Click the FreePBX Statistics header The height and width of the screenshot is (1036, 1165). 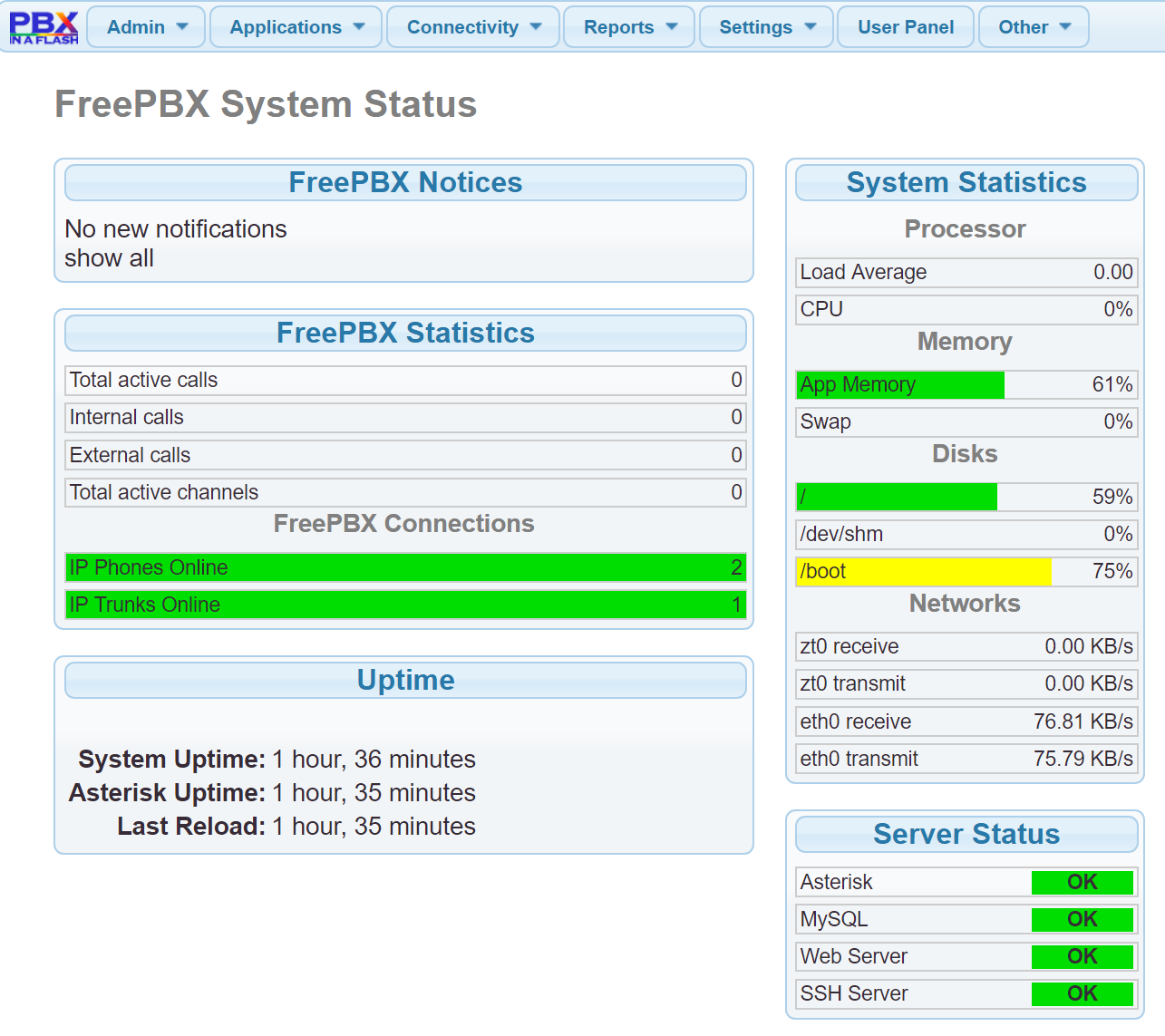[405, 334]
